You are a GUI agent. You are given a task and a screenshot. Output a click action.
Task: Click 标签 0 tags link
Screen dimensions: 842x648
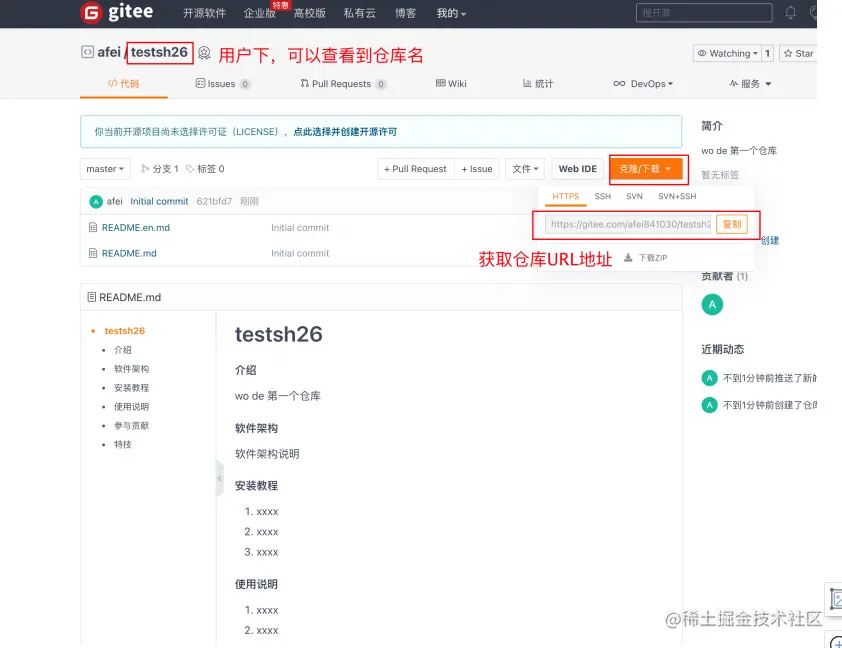[205, 169]
